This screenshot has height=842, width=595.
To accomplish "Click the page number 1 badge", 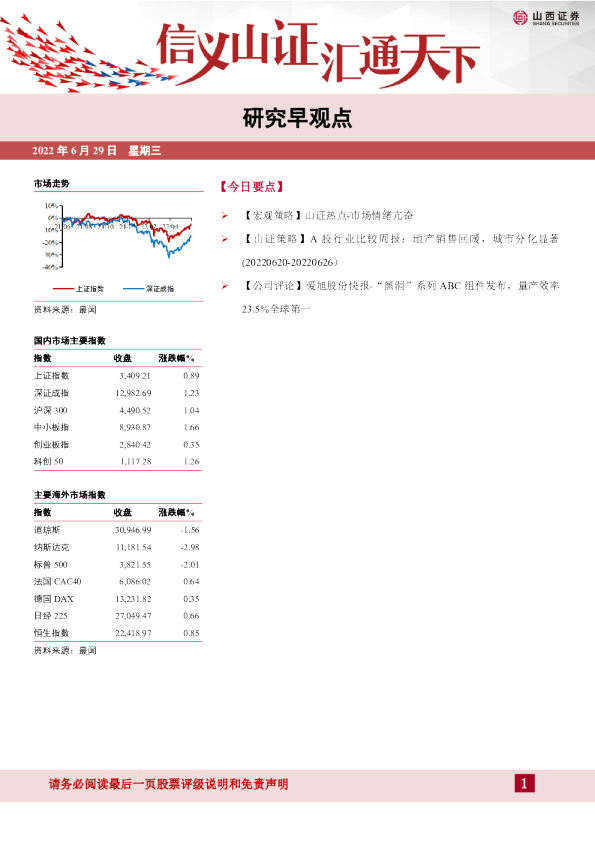I will click(x=524, y=783).
